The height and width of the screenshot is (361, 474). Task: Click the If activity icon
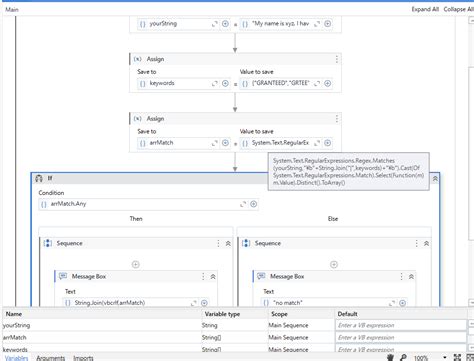coord(39,178)
